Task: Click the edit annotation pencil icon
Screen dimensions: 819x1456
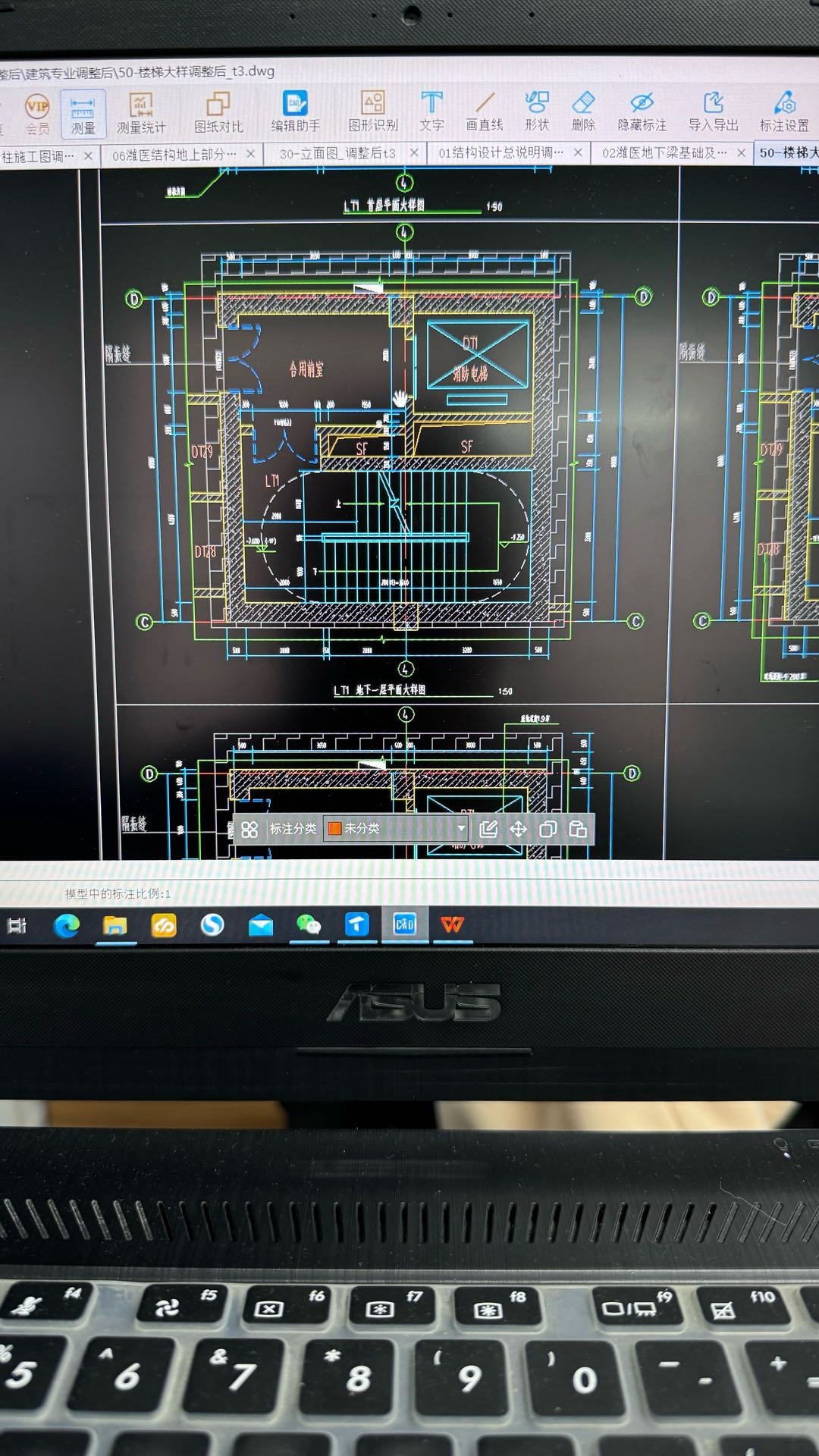Action: (x=488, y=829)
